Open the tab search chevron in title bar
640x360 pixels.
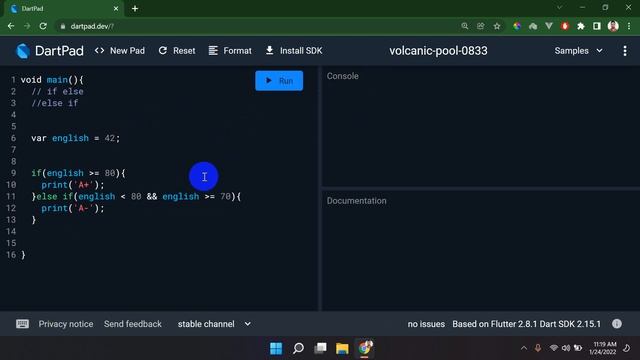[560, 7]
